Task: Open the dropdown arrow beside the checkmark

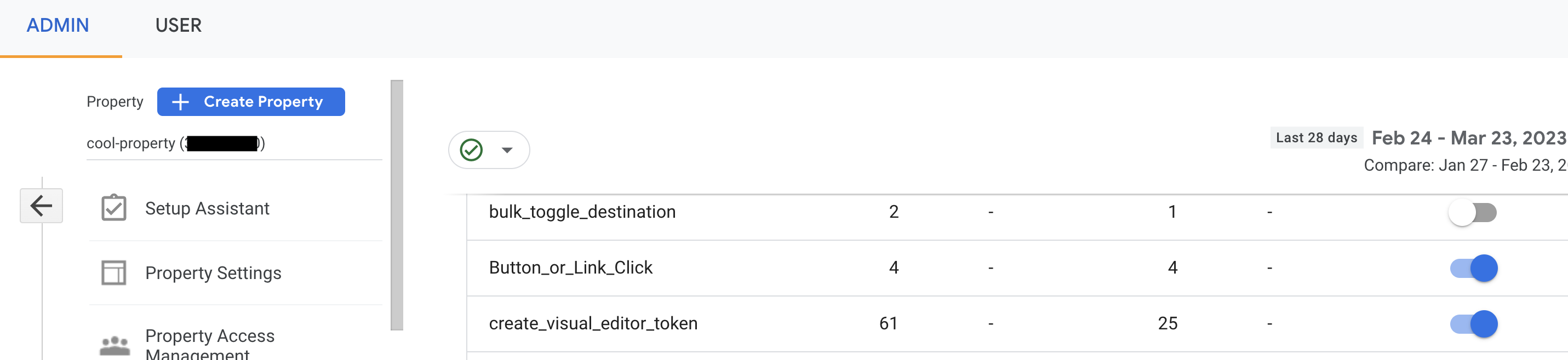Action: [x=507, y=149]
